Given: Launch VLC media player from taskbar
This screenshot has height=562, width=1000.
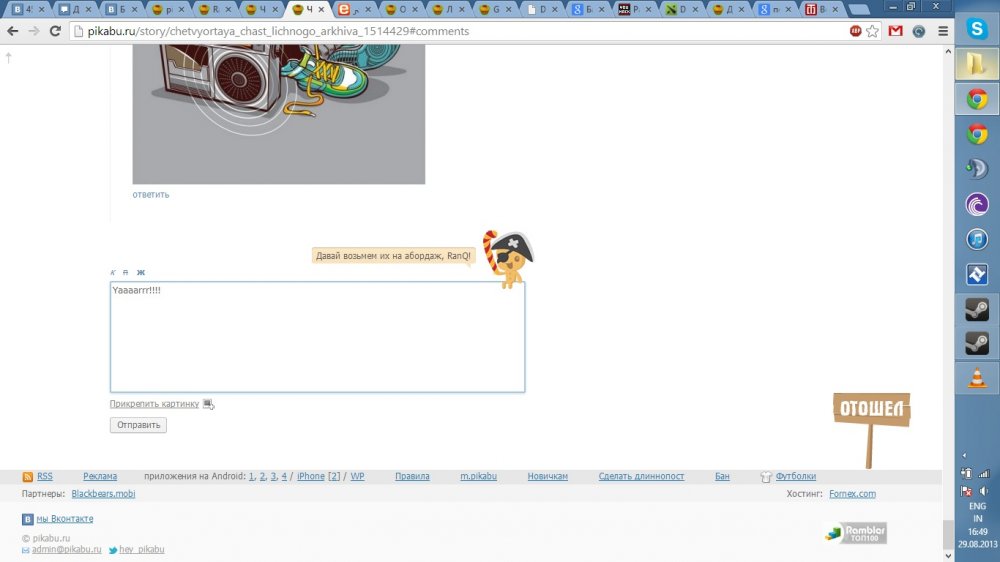Looking at the screenshot, I should coord(977,378).
